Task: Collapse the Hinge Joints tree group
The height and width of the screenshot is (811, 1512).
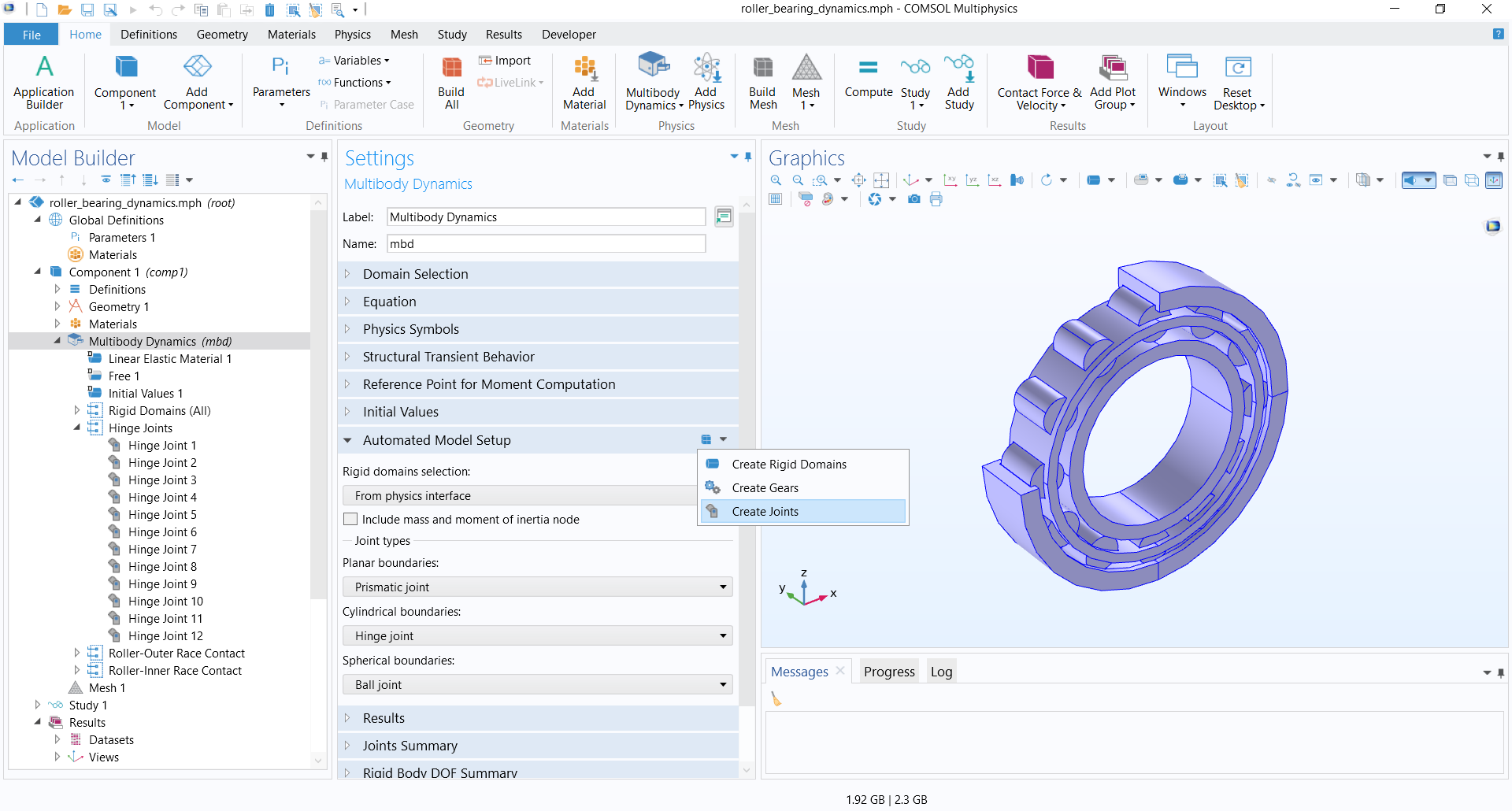Action: click(77, 428)
